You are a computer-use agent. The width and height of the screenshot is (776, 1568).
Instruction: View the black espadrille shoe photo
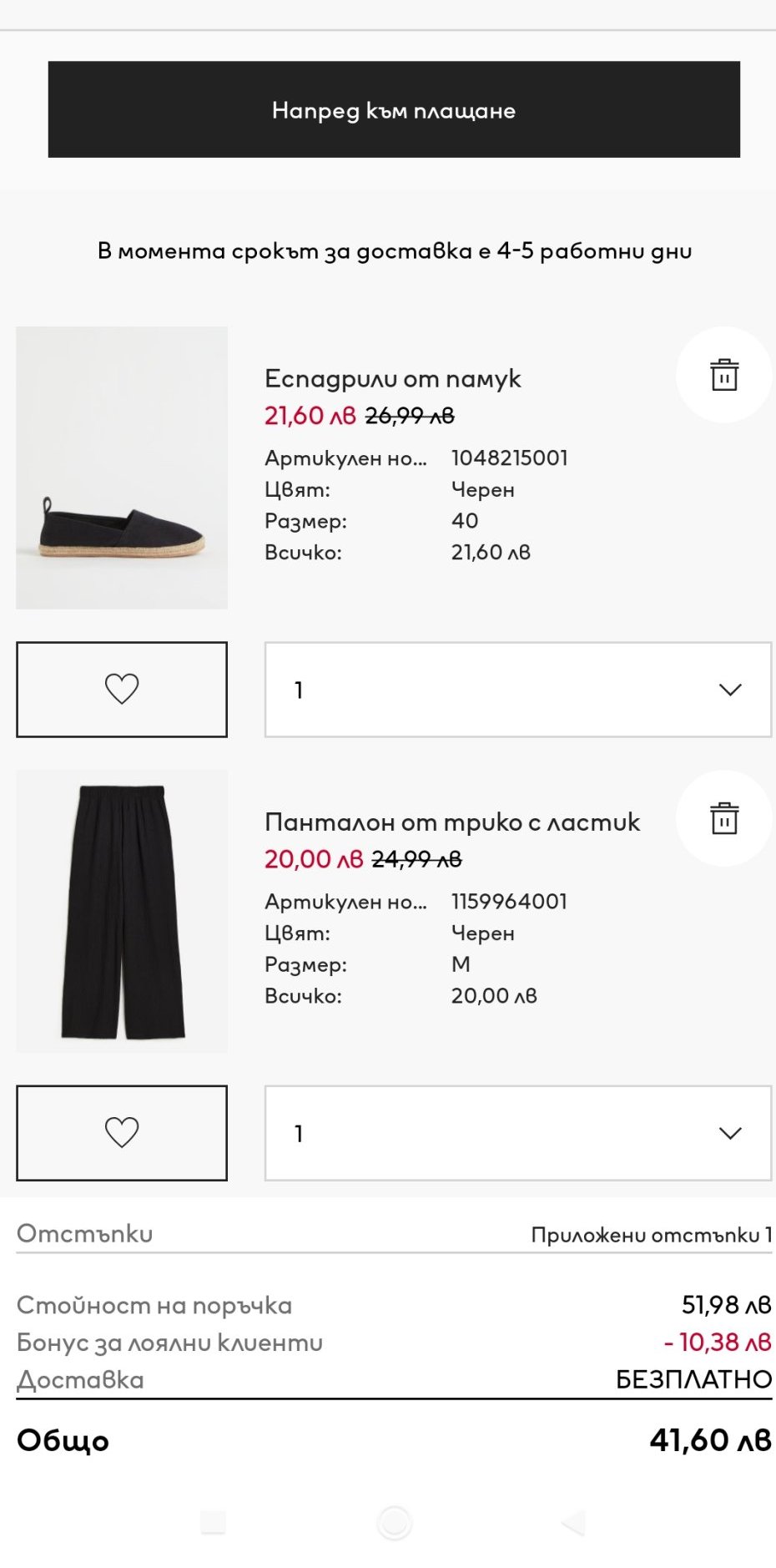122,468
